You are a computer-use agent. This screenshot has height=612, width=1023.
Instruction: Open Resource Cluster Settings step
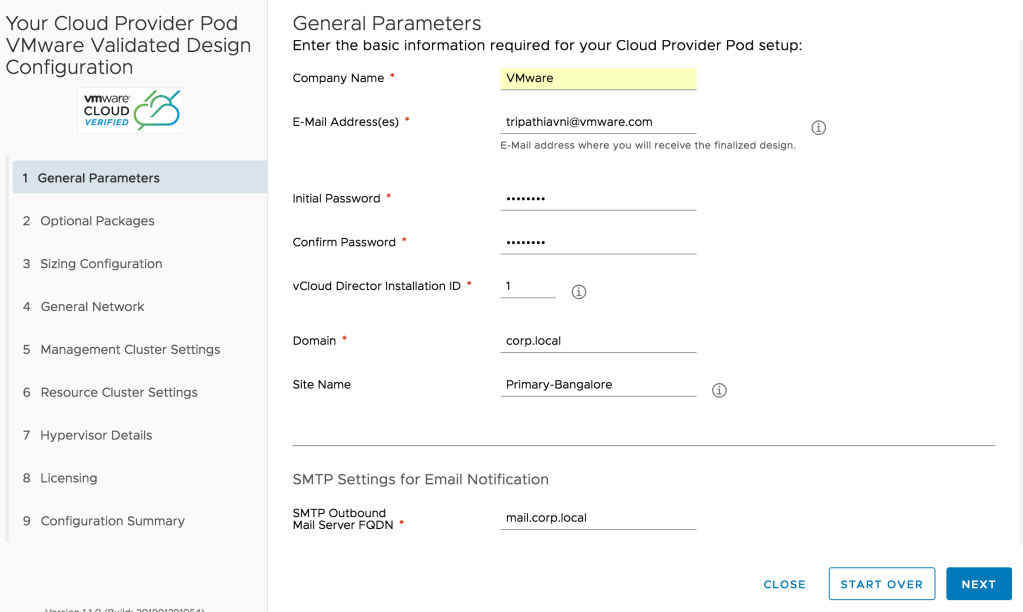pyautogui.click(x=119, y=393)
